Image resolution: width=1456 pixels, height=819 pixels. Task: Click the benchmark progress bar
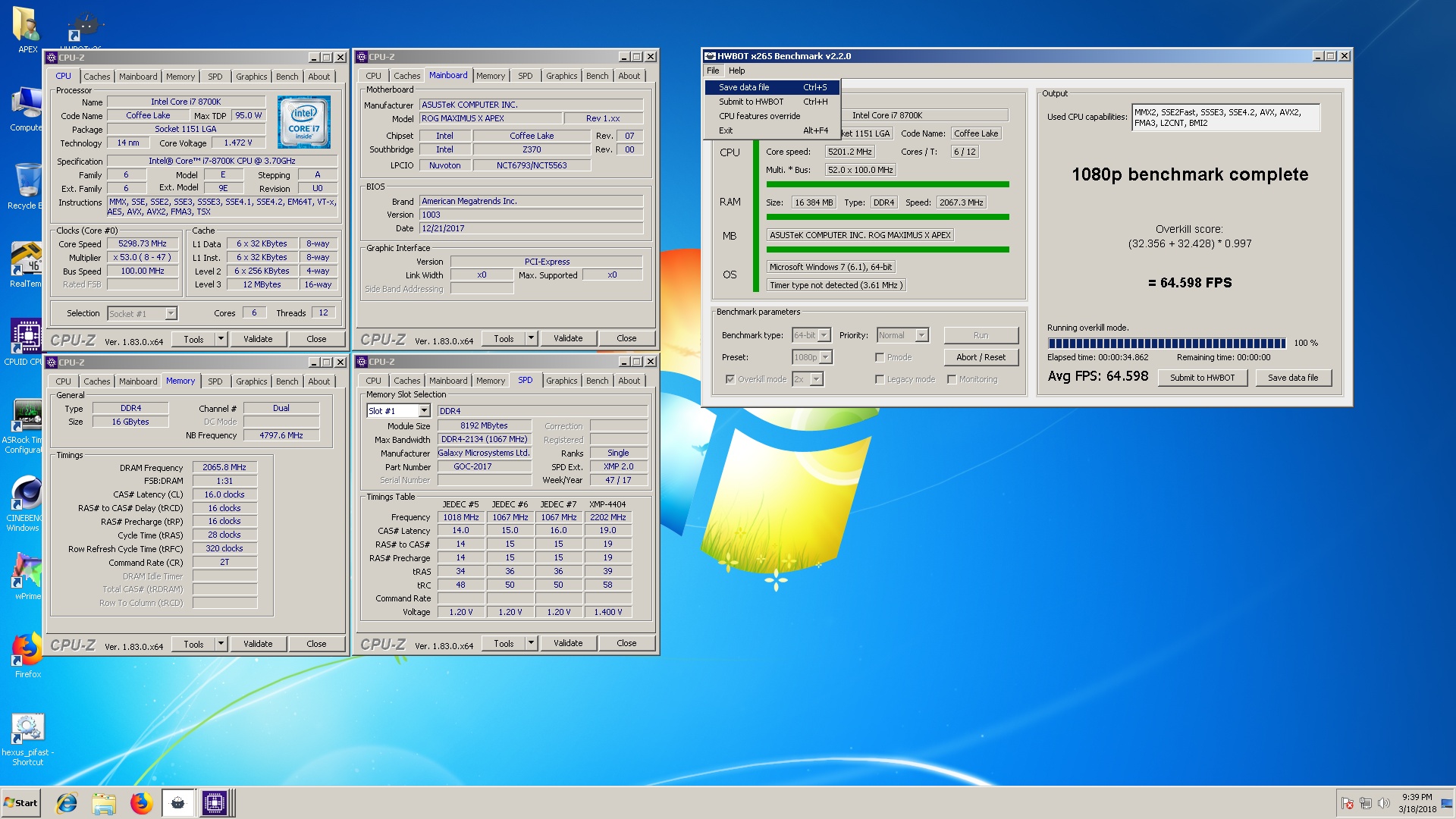[x=1166, y=343]
